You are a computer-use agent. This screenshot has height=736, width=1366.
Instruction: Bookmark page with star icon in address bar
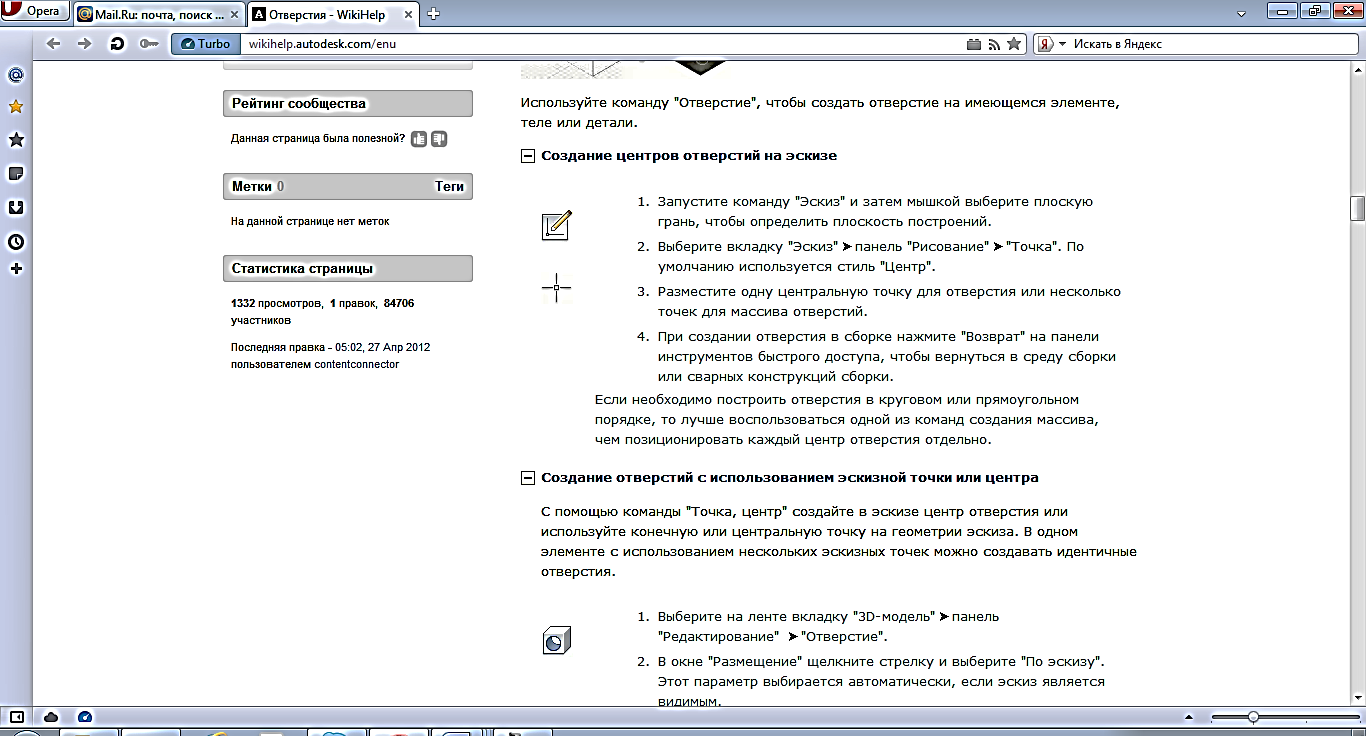point(1014,44)
